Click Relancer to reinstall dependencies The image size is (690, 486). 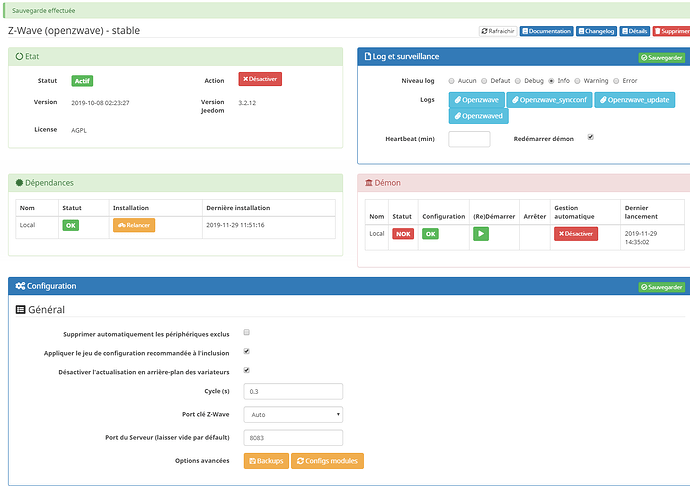tap(134, 225)
